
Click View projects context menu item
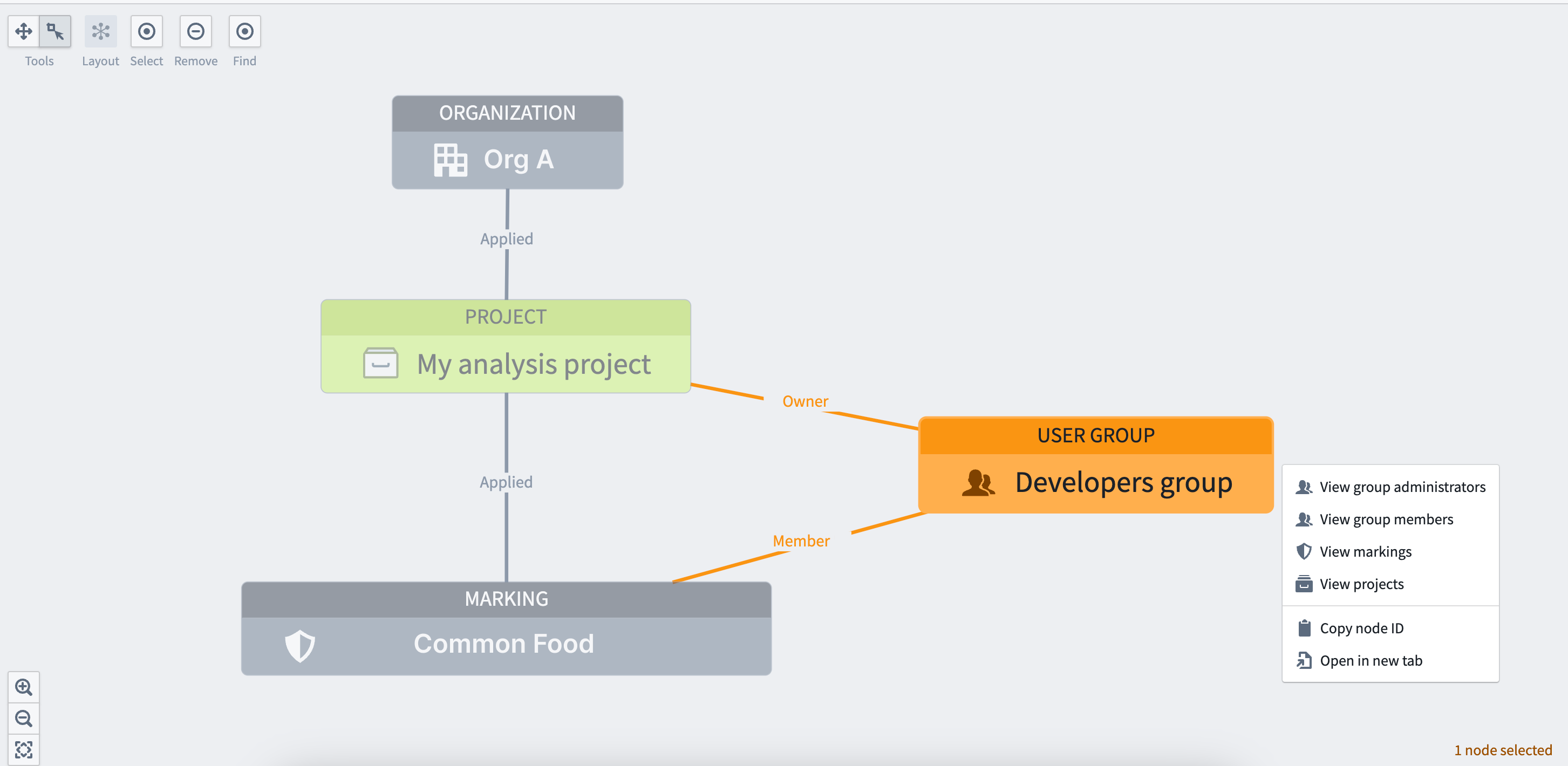1362,584
